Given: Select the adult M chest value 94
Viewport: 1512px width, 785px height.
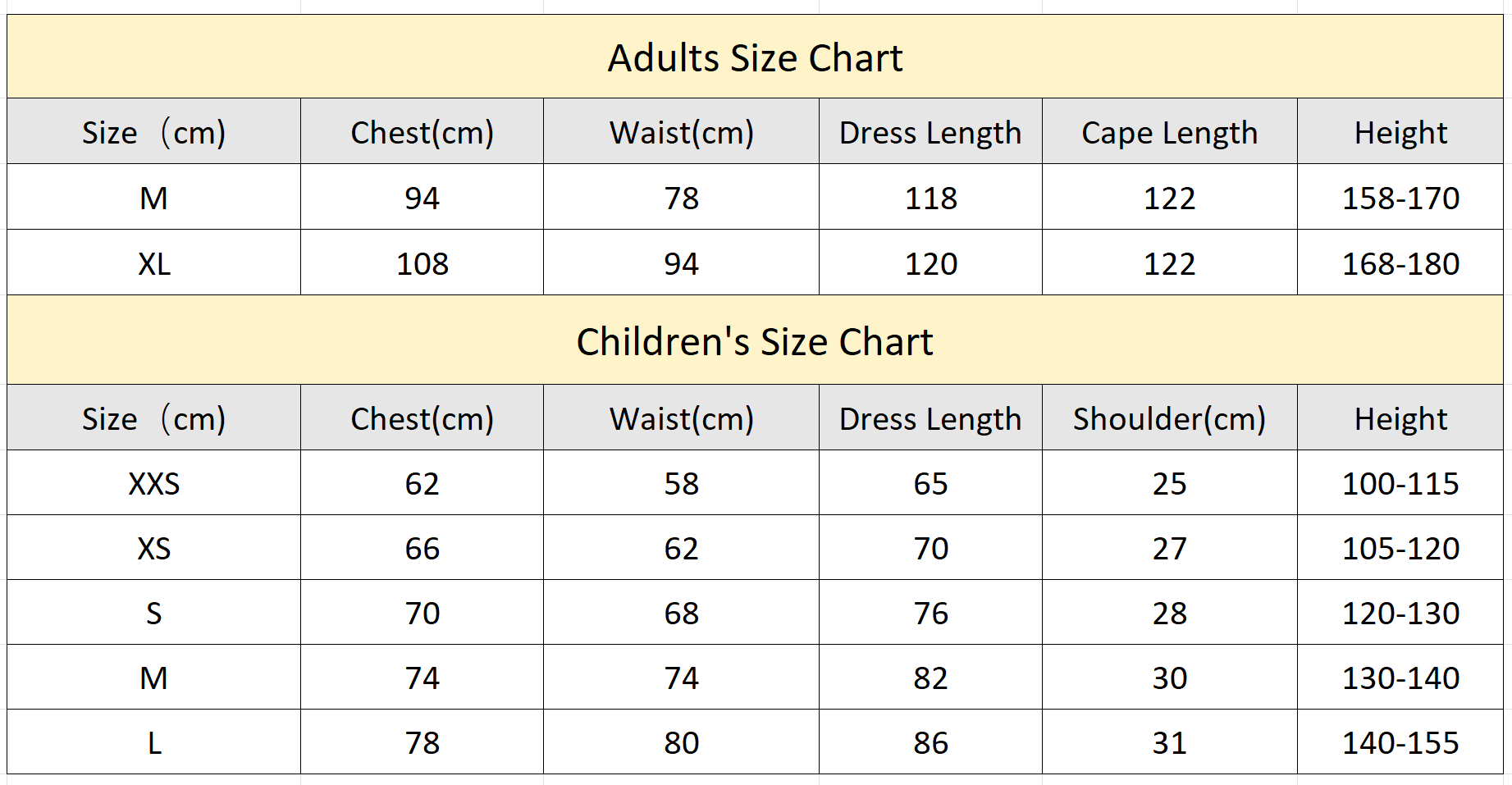Looking at the screenshot, I should [422, 197].
